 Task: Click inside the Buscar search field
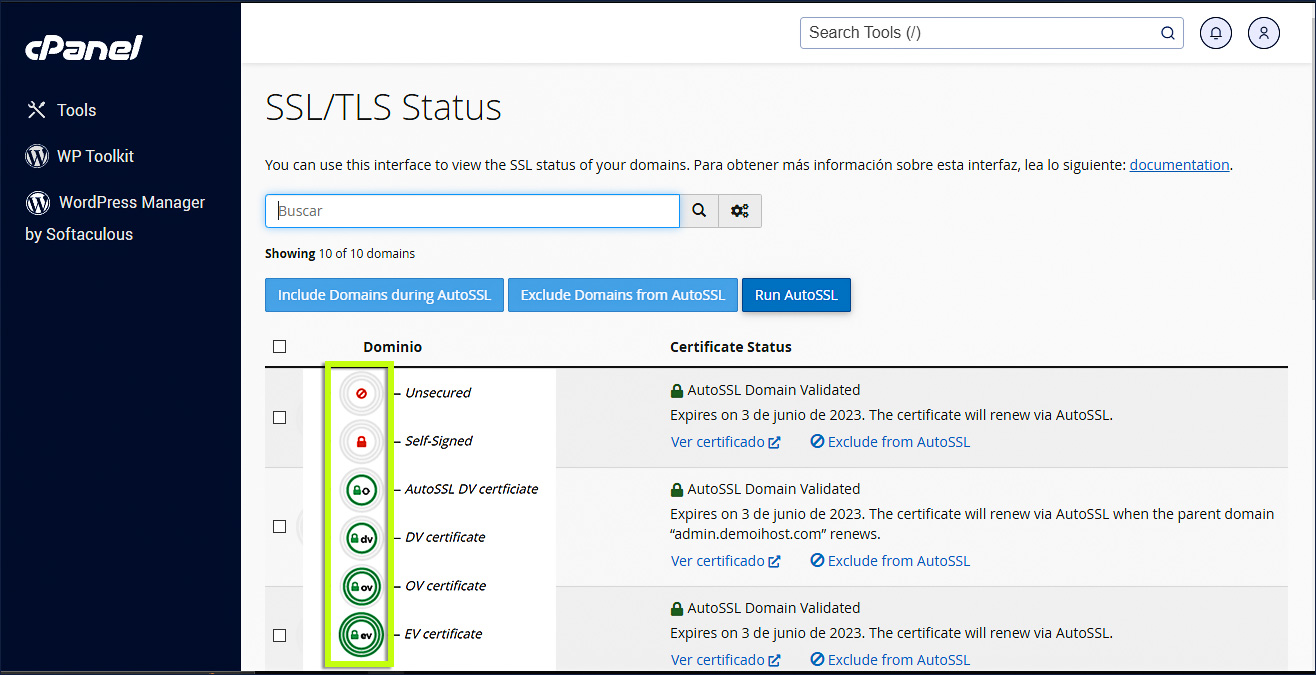point(470,210)
